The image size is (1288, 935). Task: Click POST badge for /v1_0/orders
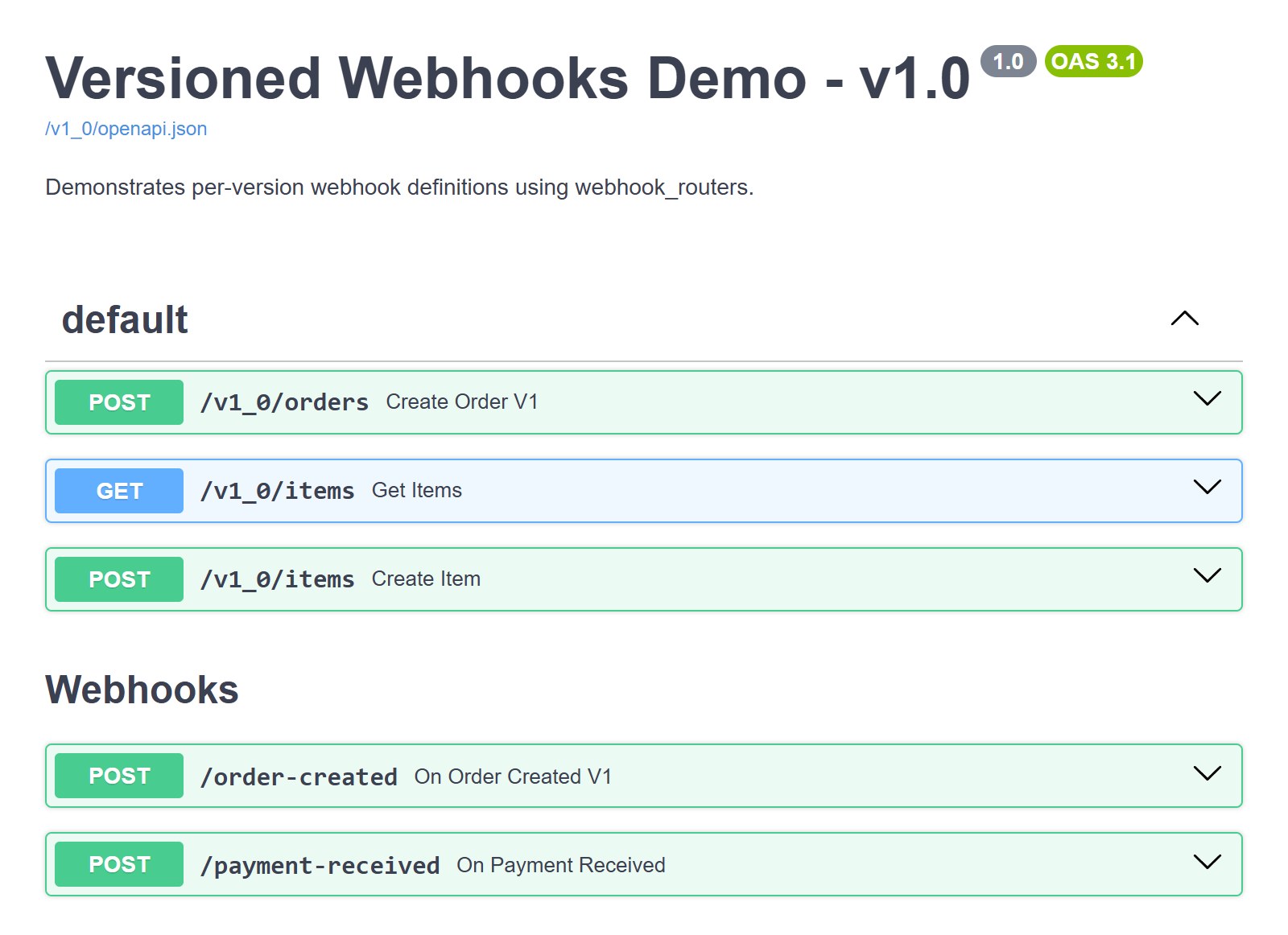point(119,402)
